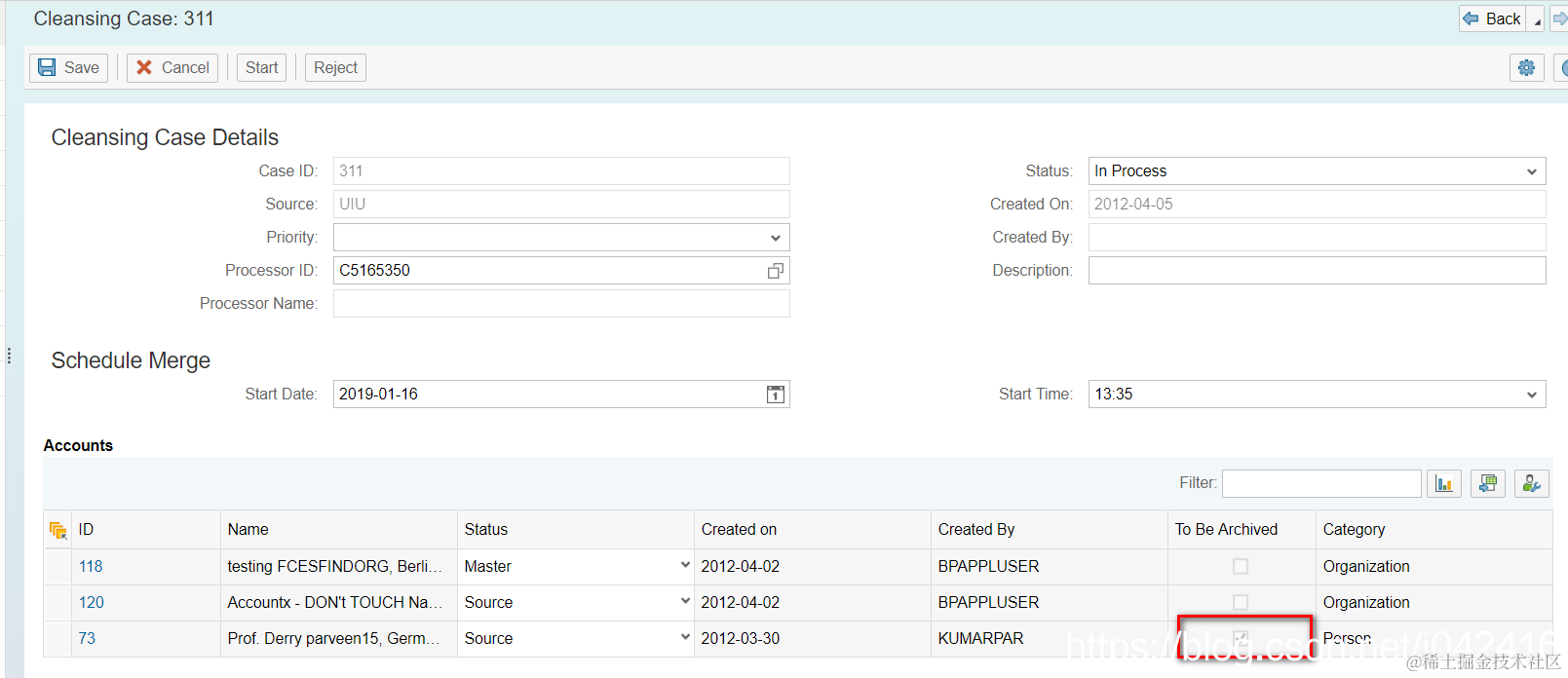Image resolution: width=1568 pixels, height=678 pixels.
Task: Click the Processor Name field
Action: [x=561, y=304]
